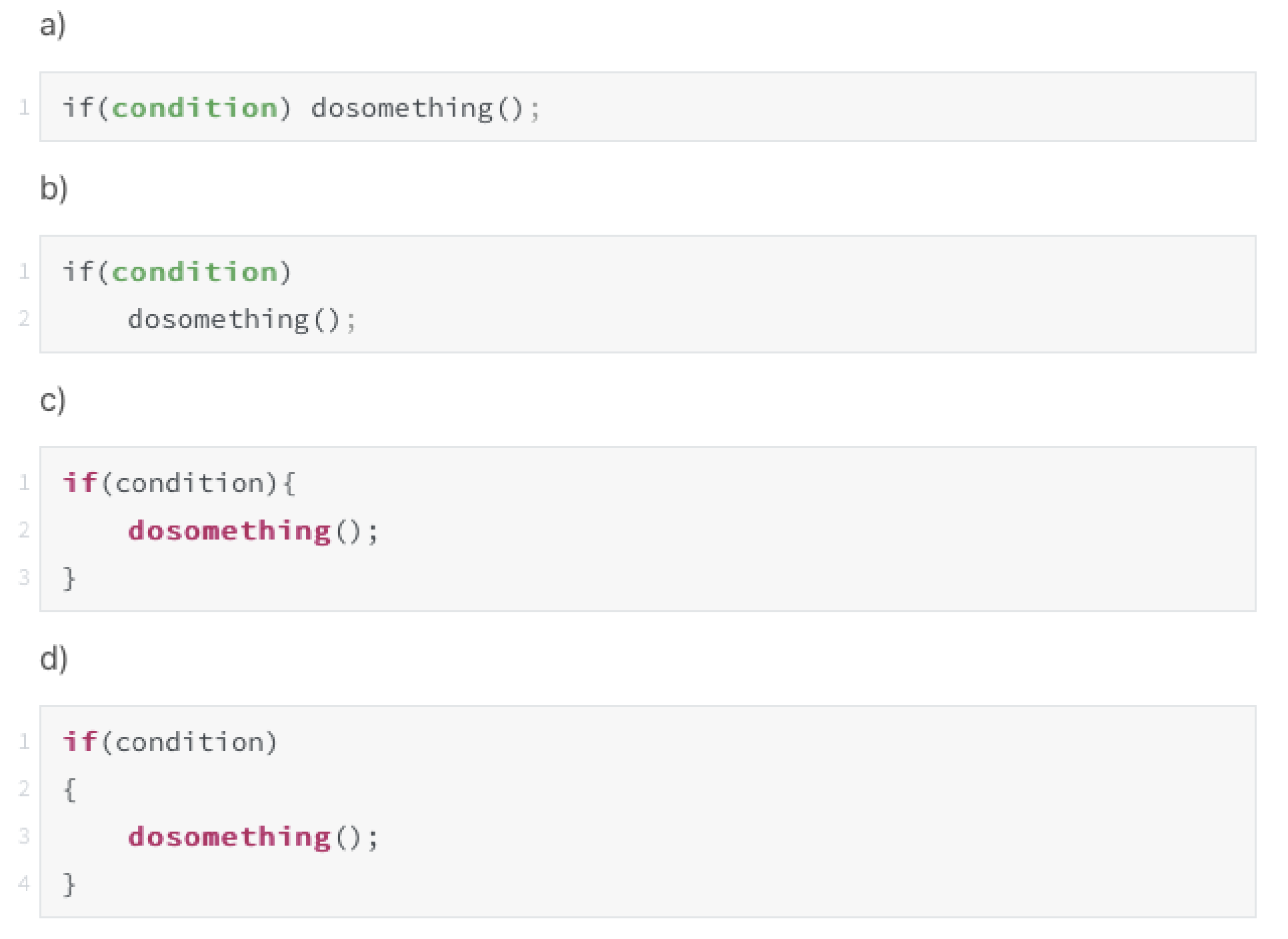Click green "condition" in snippet b

[x=195, y=272]
